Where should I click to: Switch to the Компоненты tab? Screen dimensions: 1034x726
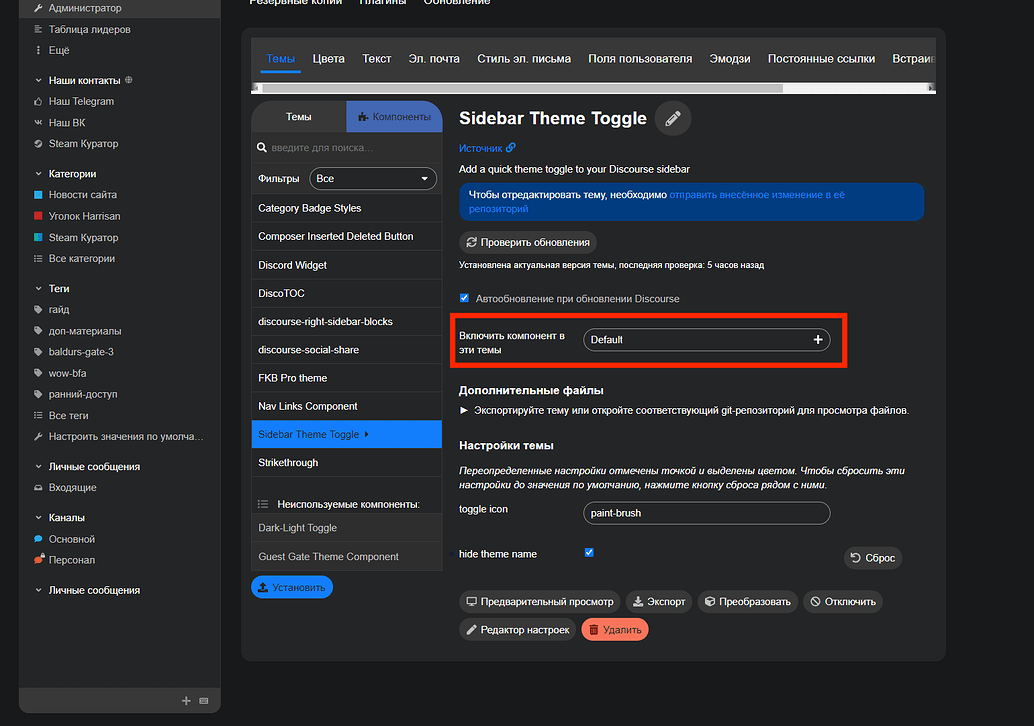coord(394,117)
